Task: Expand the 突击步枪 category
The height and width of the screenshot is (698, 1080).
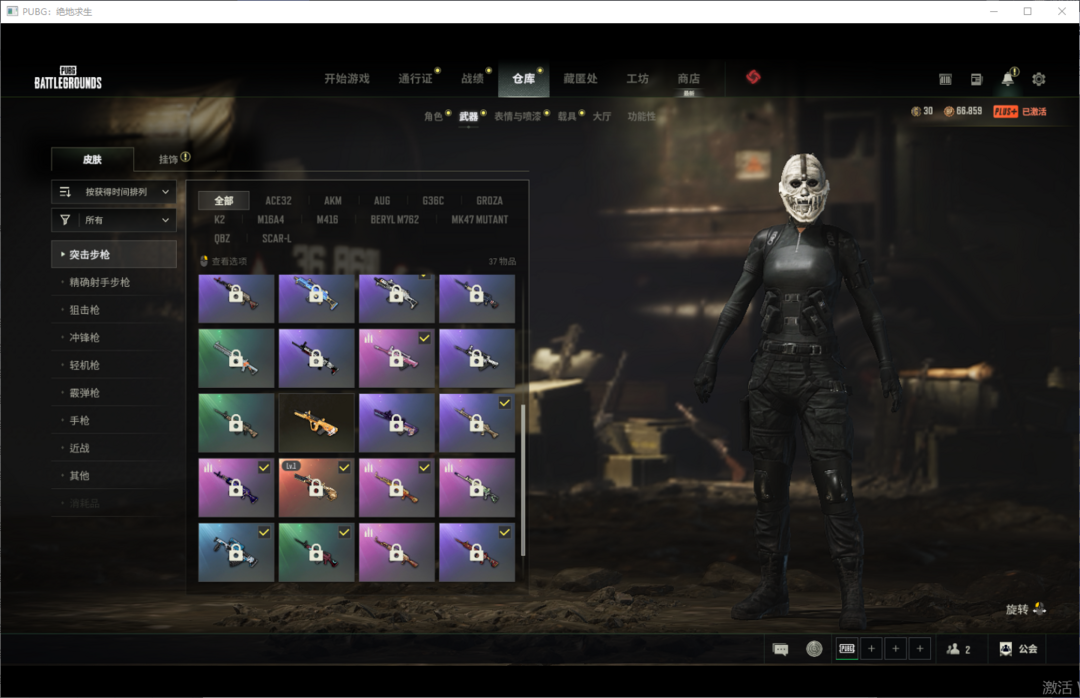Action: click(114, 254)
